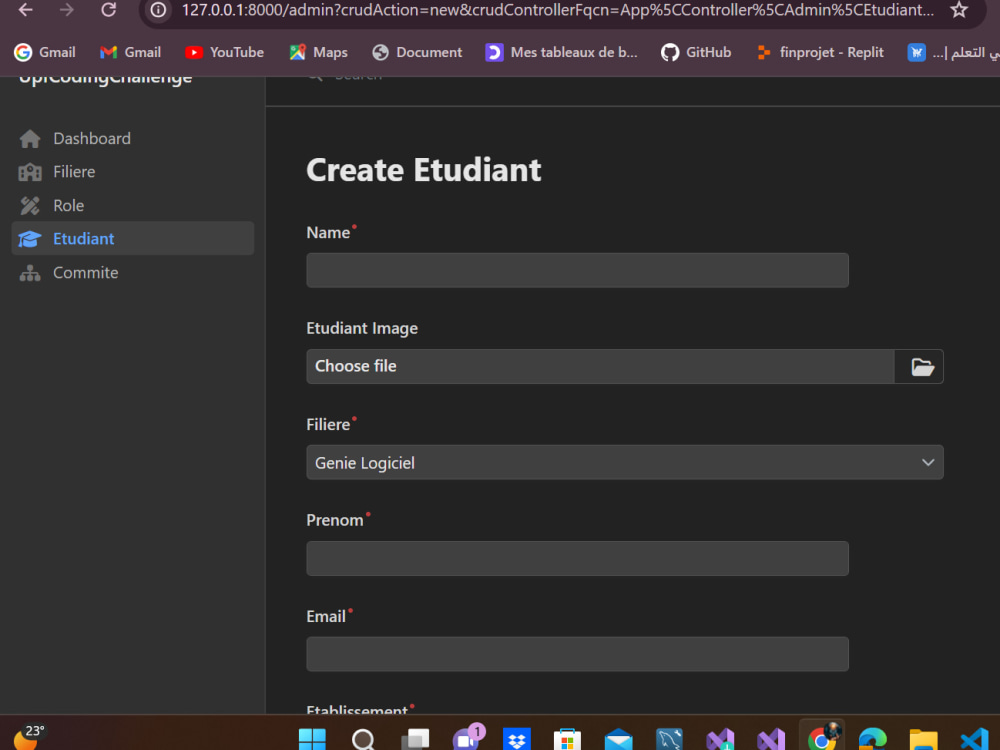Select Etudiant in sidebar menu
Screen dimensions: 1000x750
click(x=133, y=239)
